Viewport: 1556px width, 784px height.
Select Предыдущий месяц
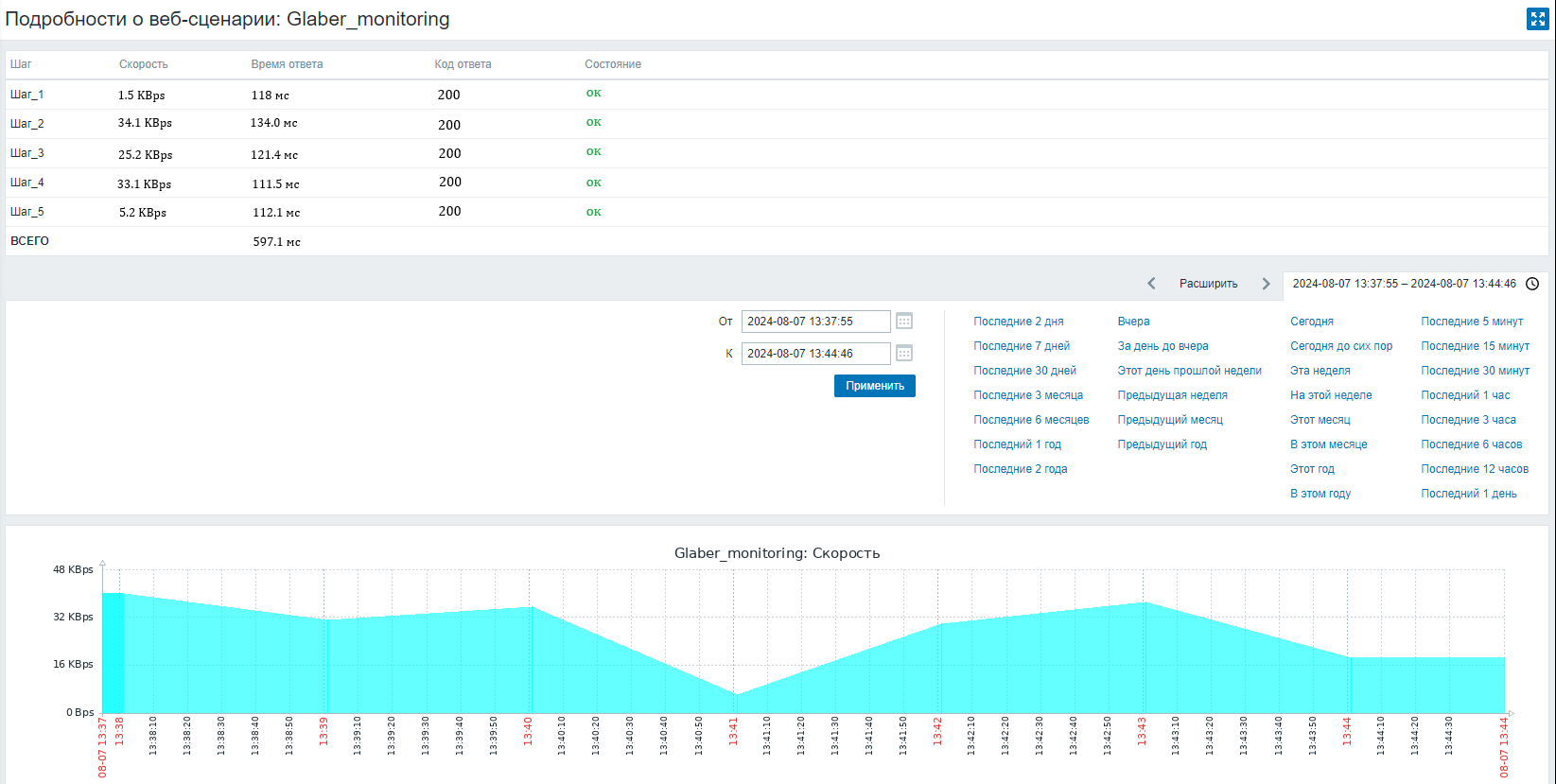pos(1170,420)
